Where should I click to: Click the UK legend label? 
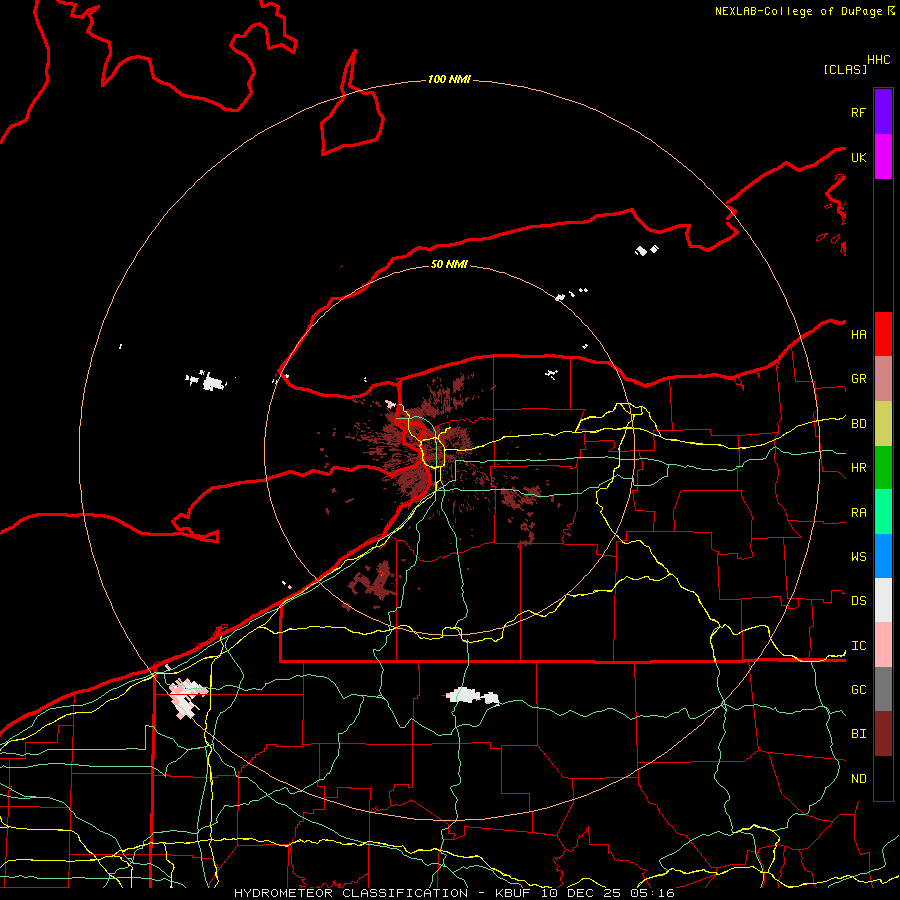[x=858, y=157]
